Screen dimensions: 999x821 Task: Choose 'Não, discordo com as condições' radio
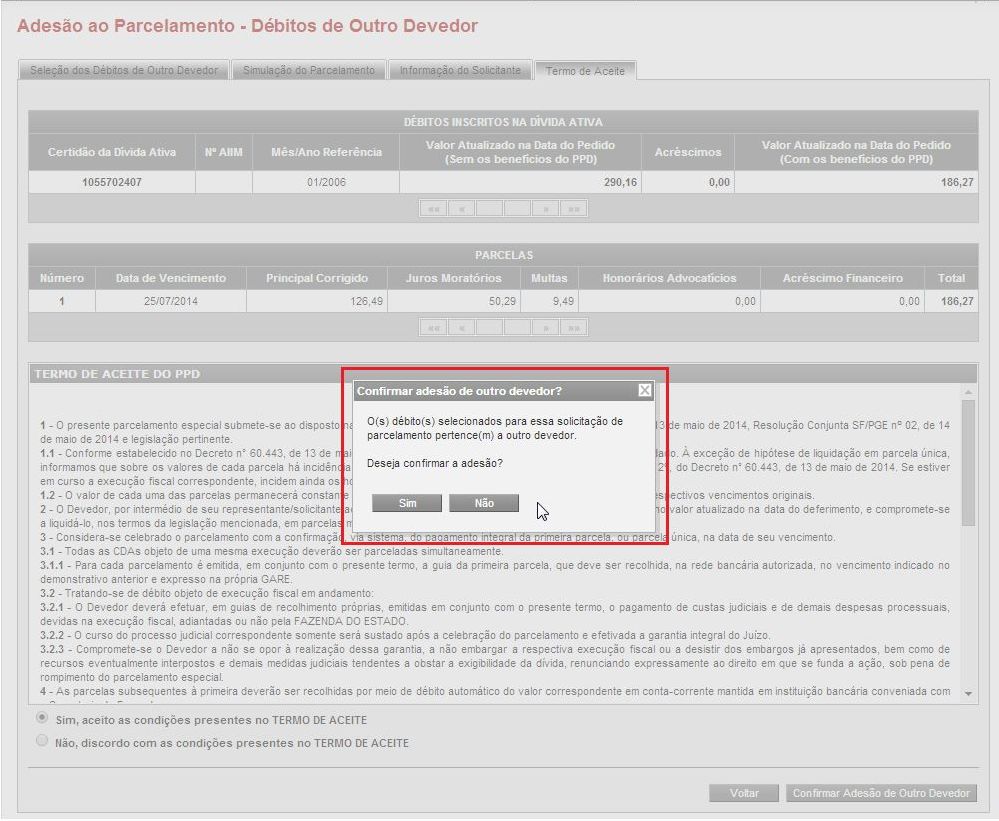click(x=42, y=742)
